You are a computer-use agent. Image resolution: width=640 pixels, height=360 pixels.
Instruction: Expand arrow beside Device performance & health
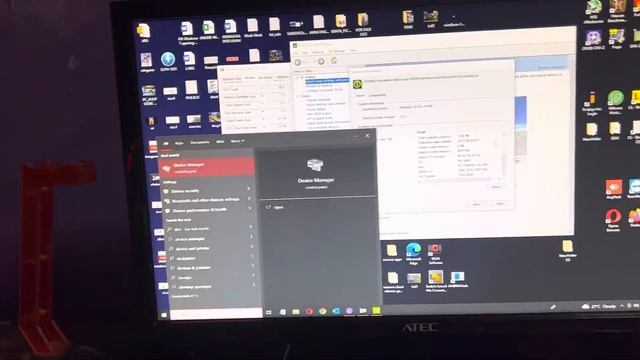pos(250,209)
